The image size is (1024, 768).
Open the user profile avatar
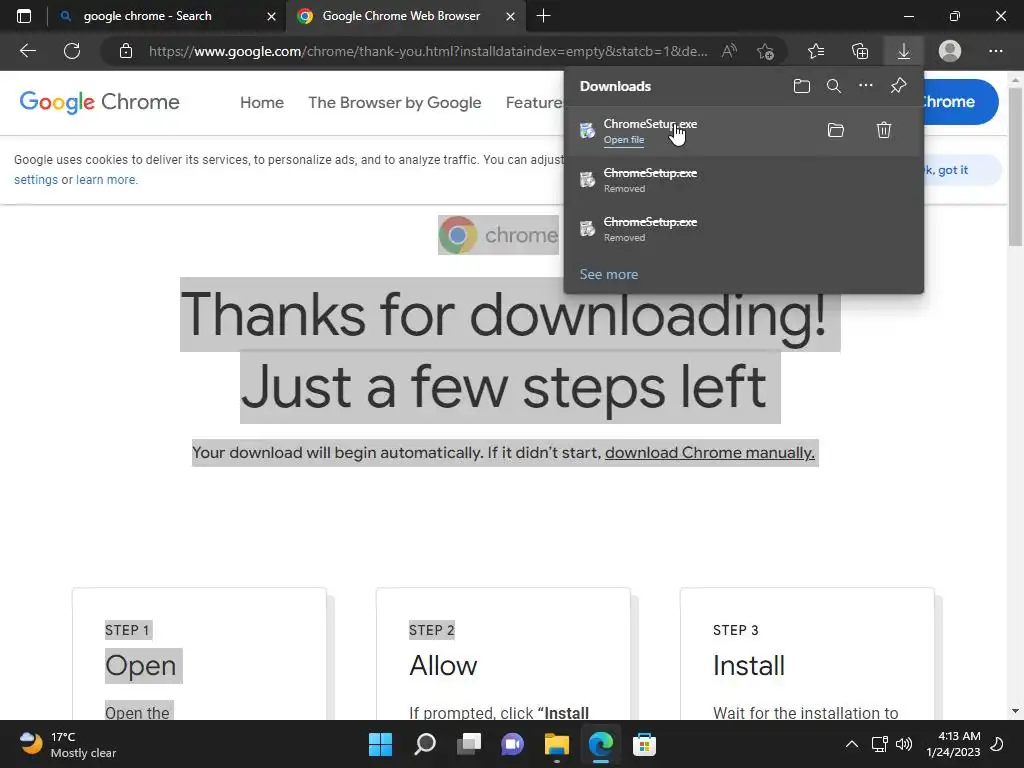coord(950,51)
